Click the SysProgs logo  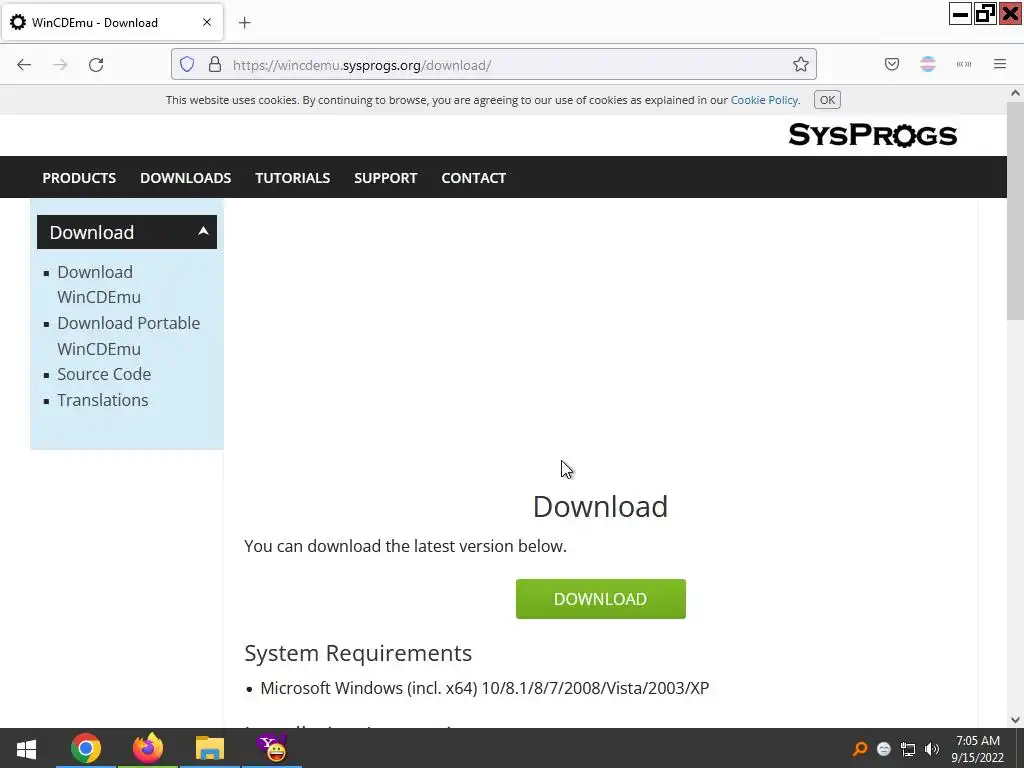click(x=872, y=135)
